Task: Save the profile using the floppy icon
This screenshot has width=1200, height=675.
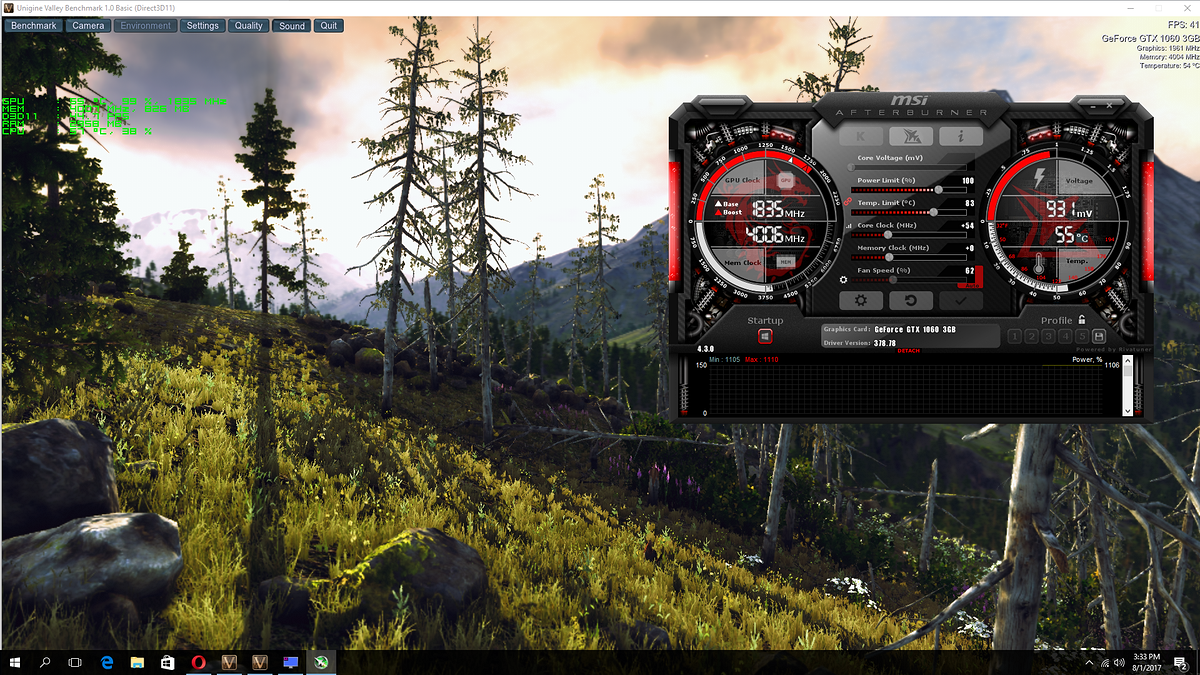Action: click(x=1098, y=337)
